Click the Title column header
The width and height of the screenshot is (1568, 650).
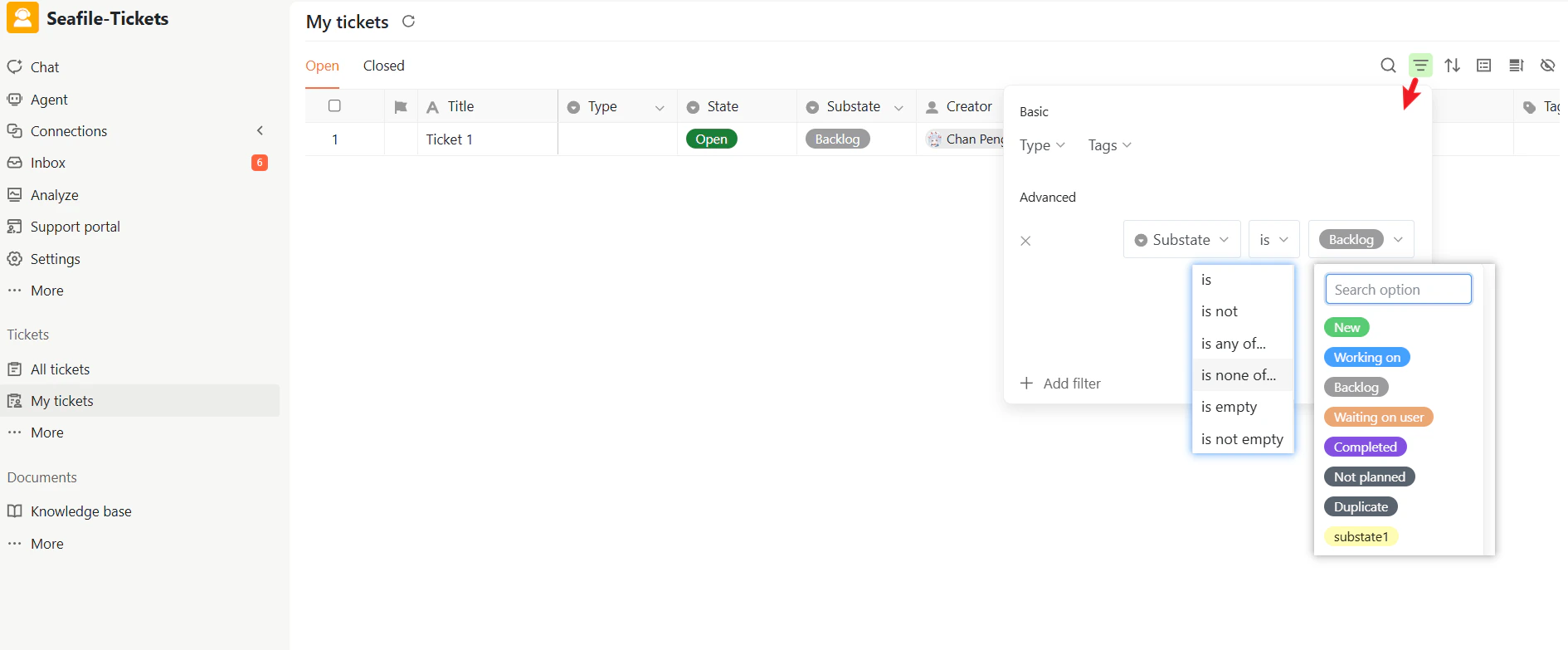click(x=487, y=106)
